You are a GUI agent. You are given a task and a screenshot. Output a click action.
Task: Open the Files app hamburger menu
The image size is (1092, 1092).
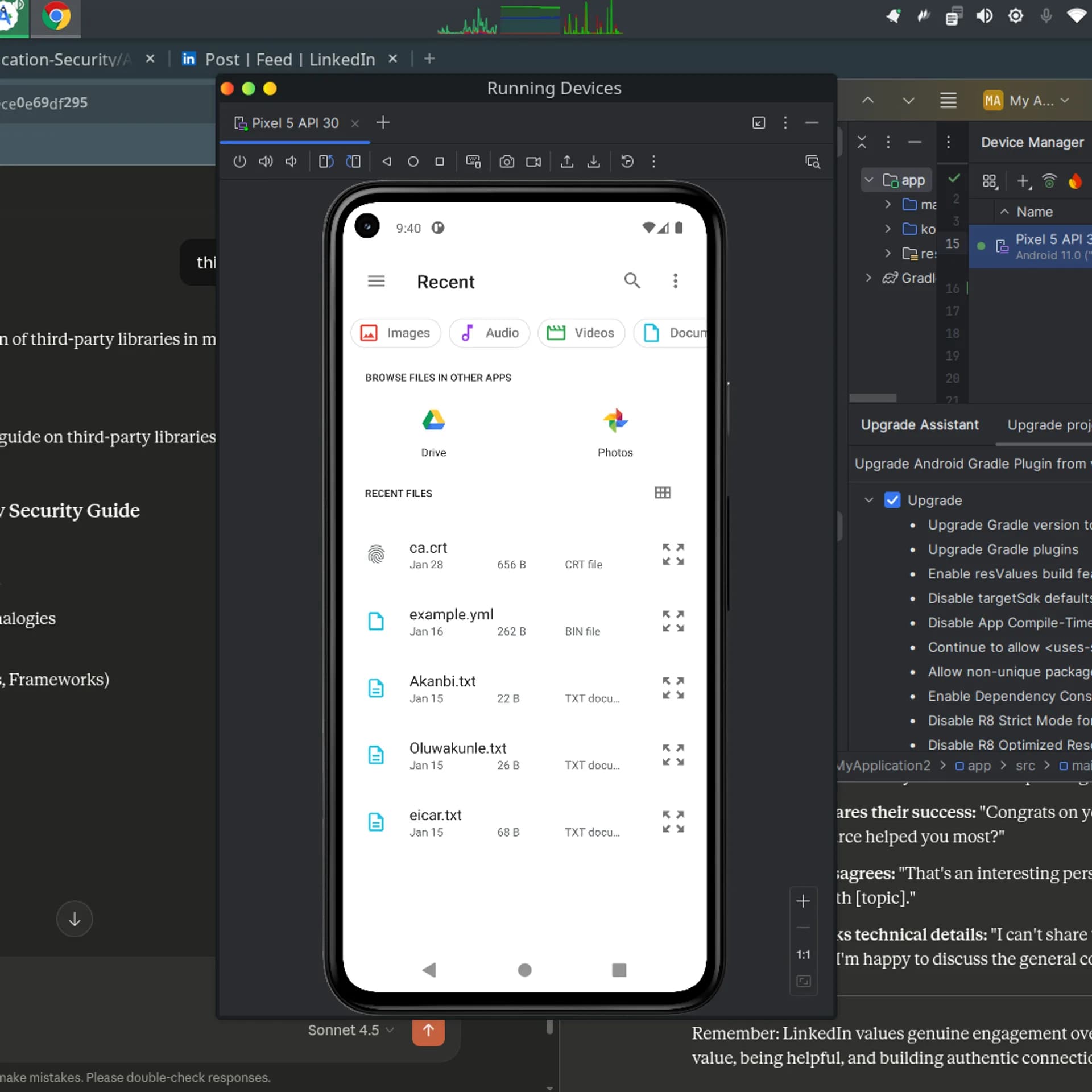(376, 281)
